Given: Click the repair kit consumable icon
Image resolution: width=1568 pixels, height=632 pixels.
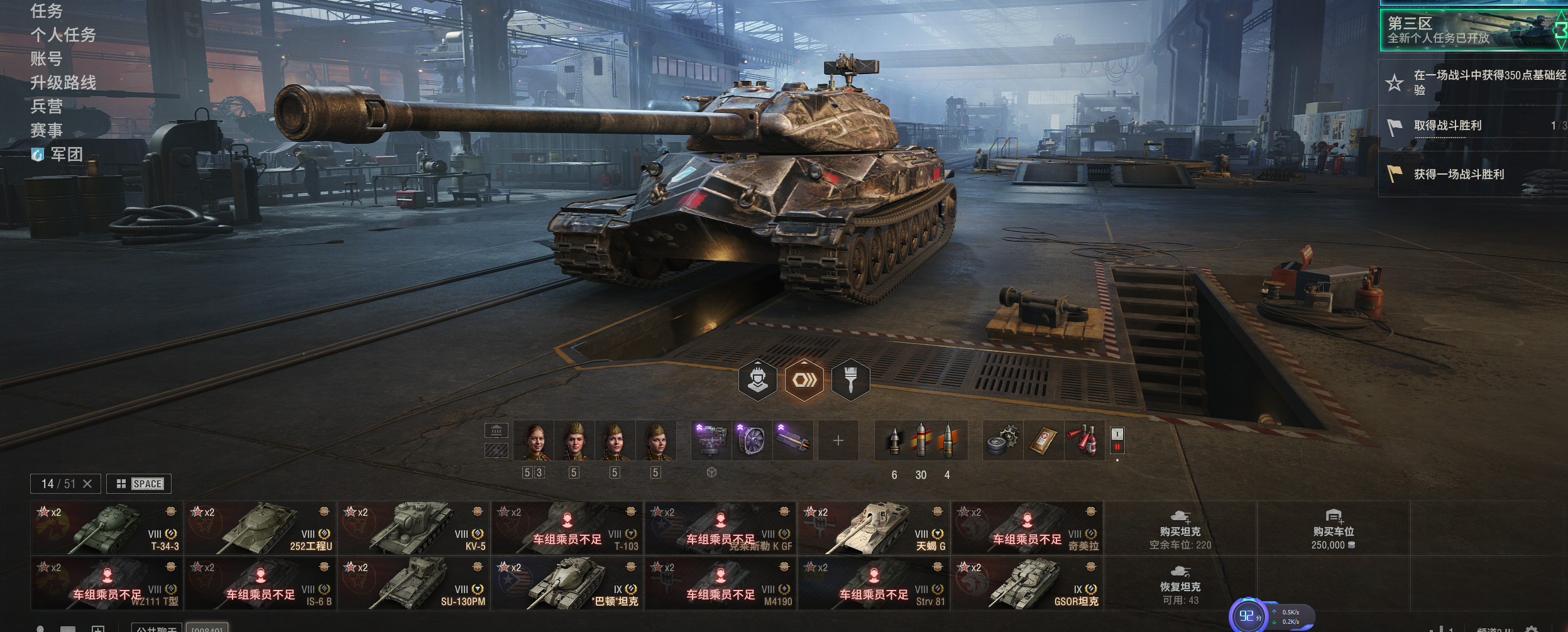Looking at the screenshot, I should click(1002, 440).
